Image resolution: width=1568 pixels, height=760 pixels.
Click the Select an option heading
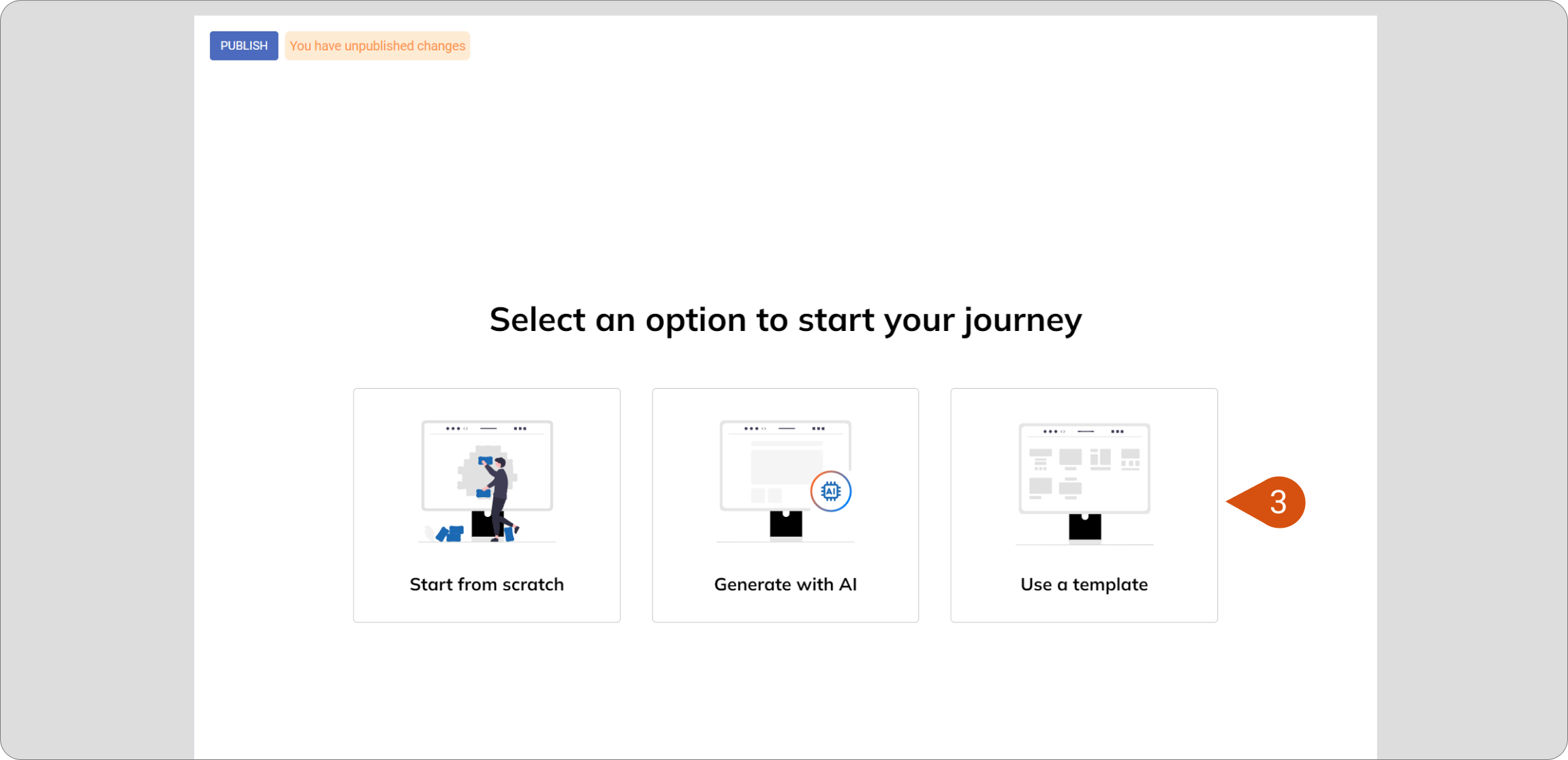(785, 319)
